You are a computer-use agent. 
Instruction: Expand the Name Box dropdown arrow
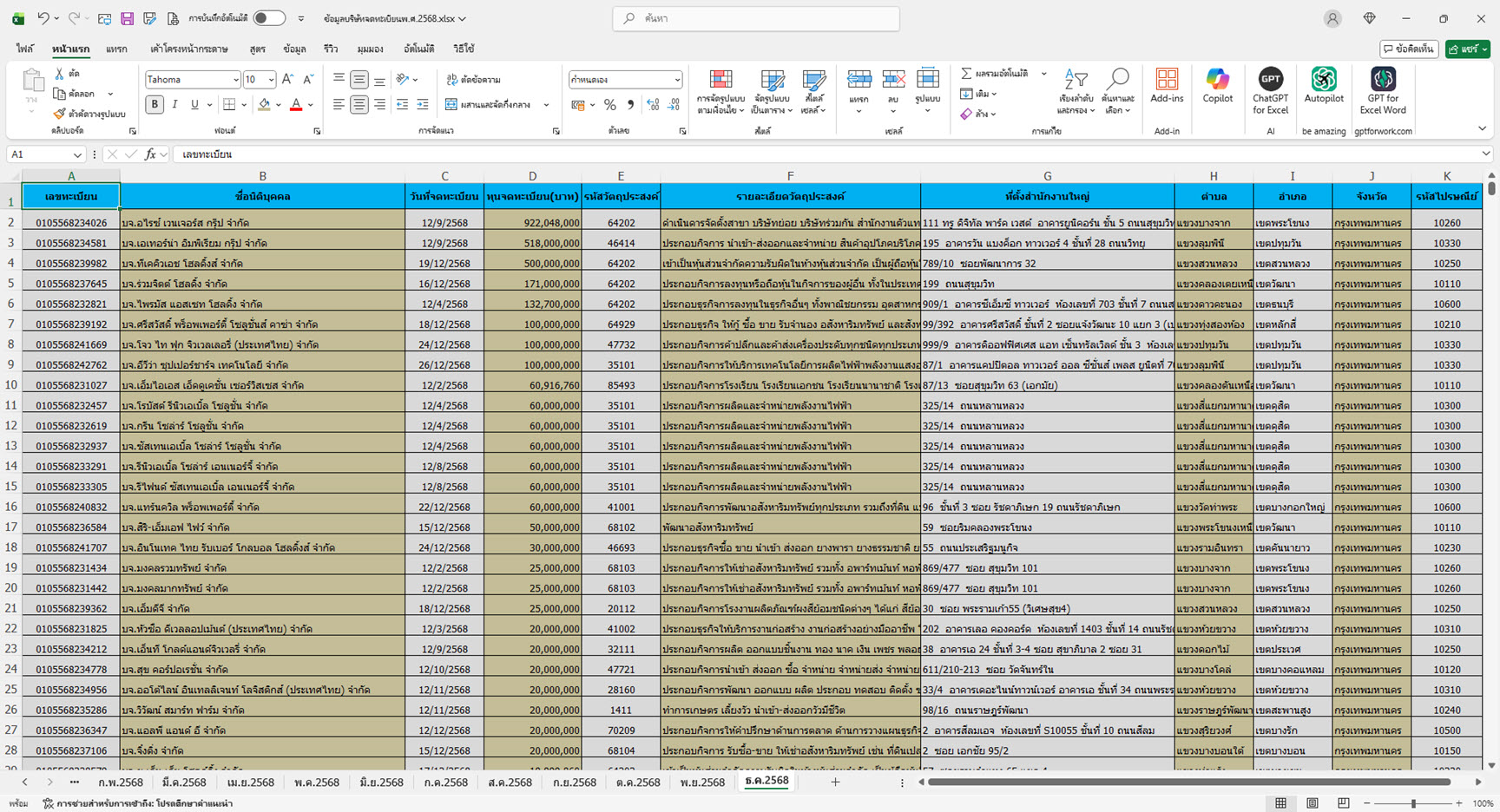click(77, 154)
